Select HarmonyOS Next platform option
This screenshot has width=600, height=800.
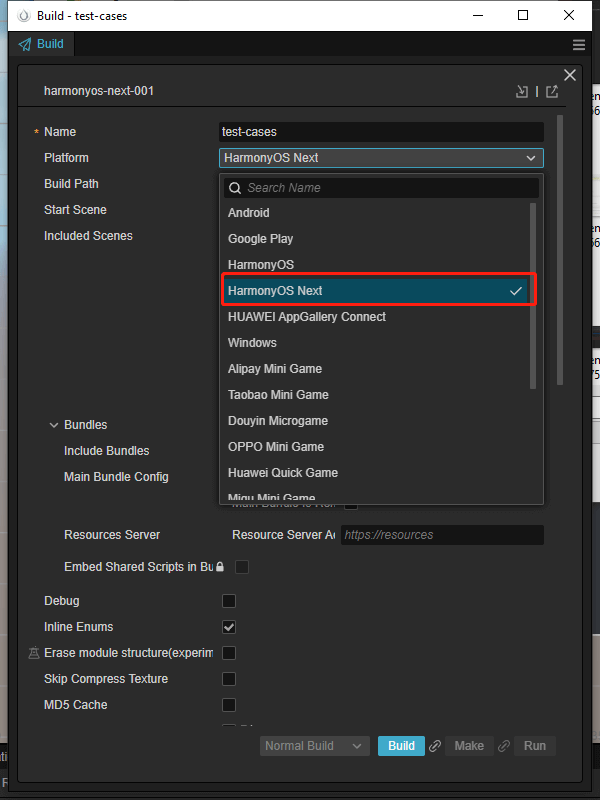377,291
